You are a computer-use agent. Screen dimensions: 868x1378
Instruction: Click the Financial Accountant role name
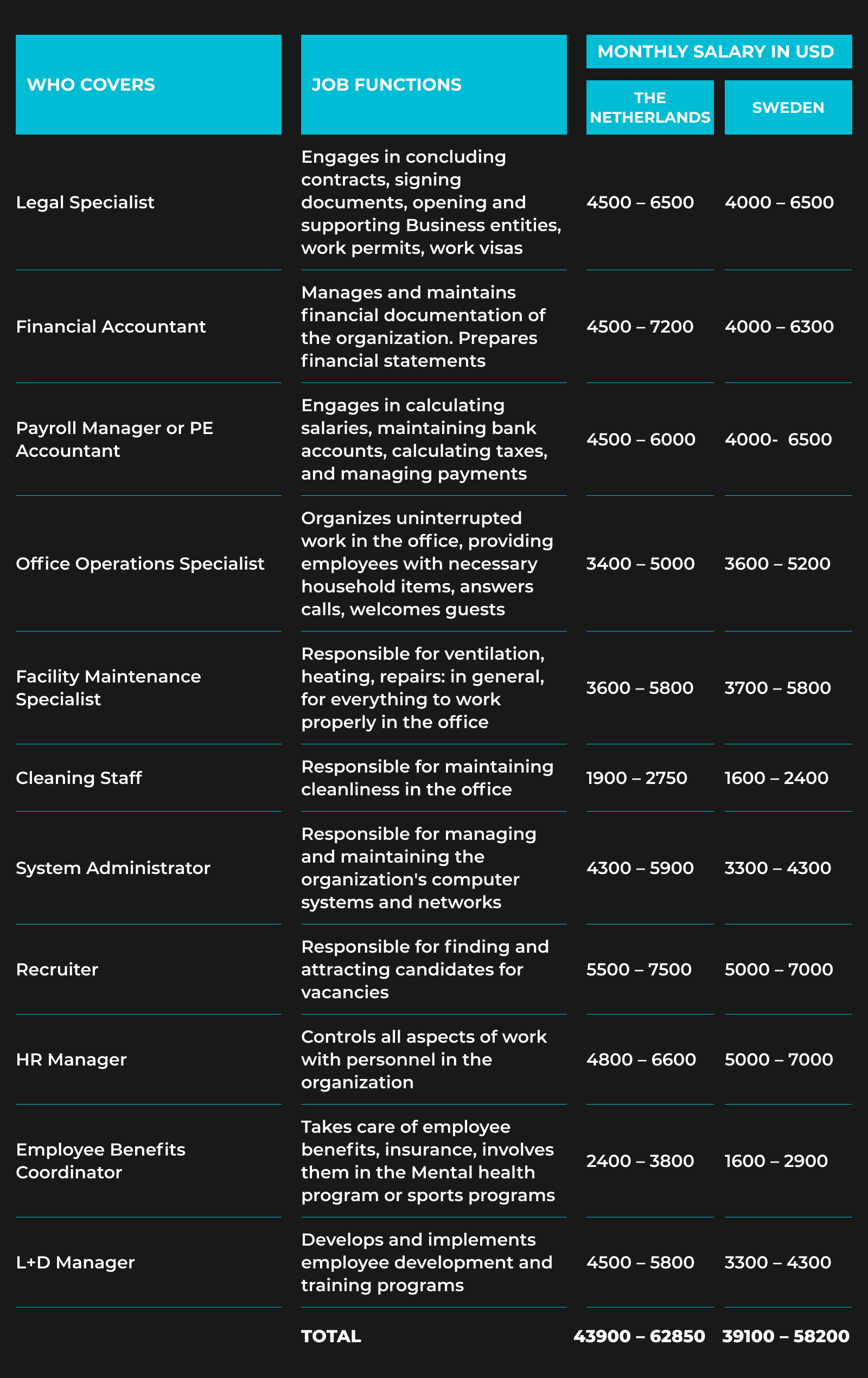(111, 327)
